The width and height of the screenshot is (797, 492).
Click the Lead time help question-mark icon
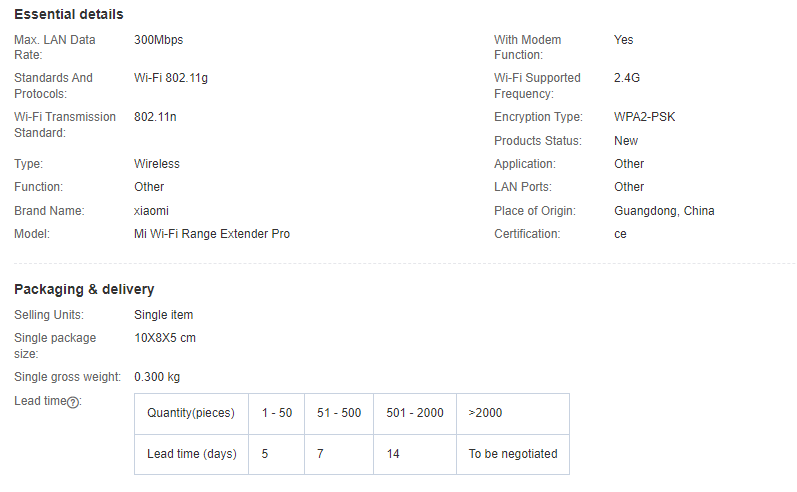click(x=73, y=403)
